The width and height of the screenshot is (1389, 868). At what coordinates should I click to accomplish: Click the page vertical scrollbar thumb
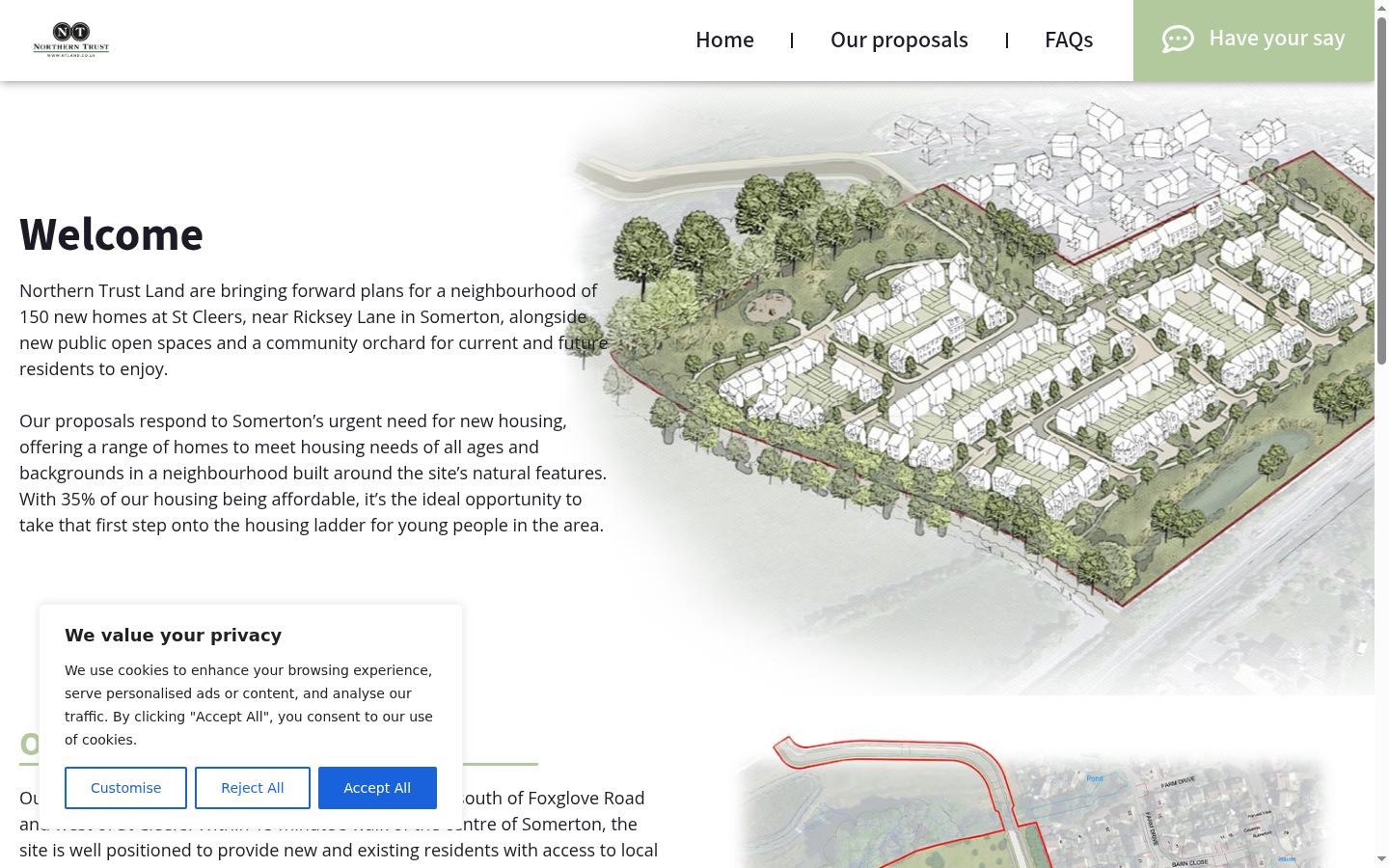1381,190
